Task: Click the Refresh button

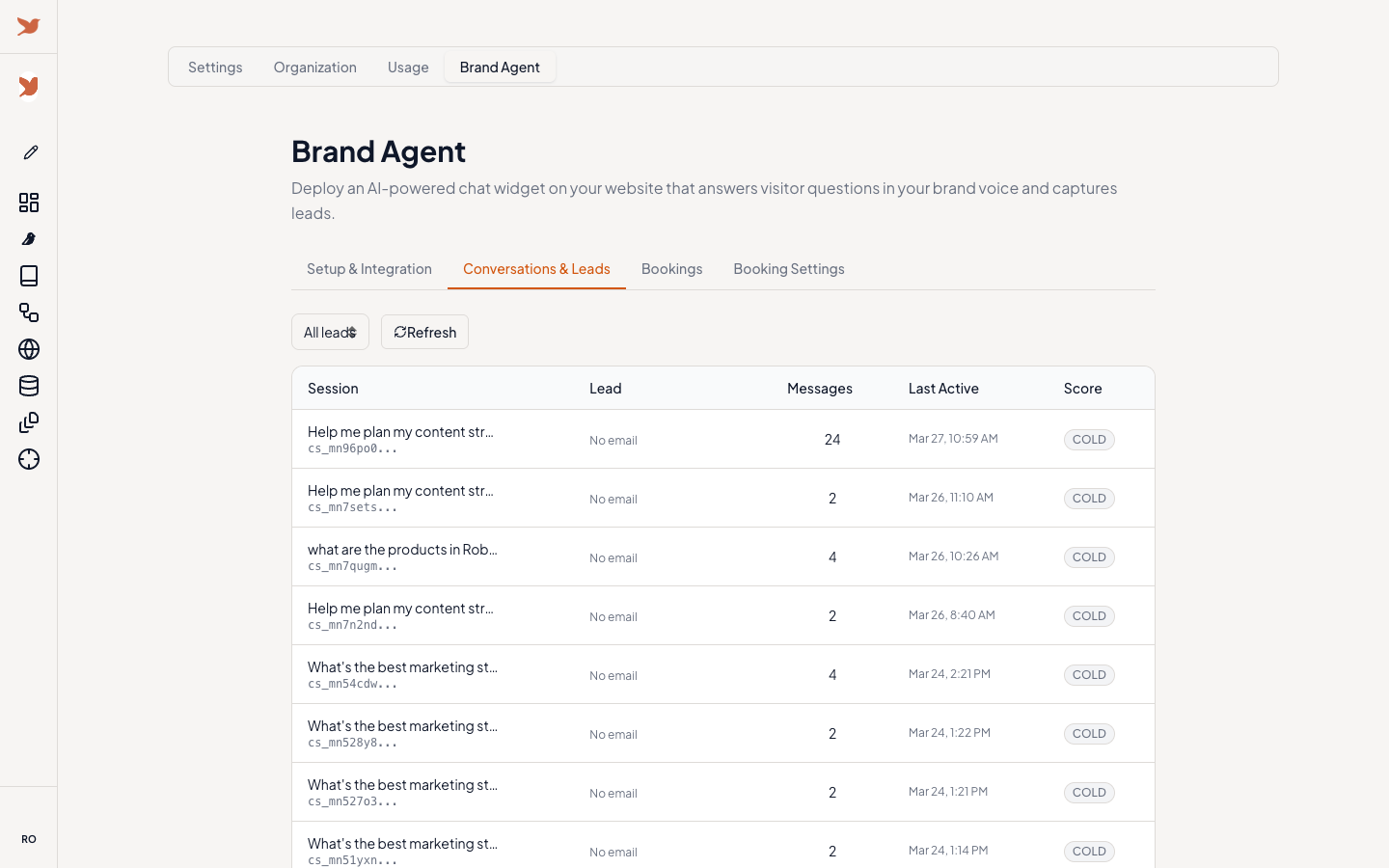Action: pos(424,332)
